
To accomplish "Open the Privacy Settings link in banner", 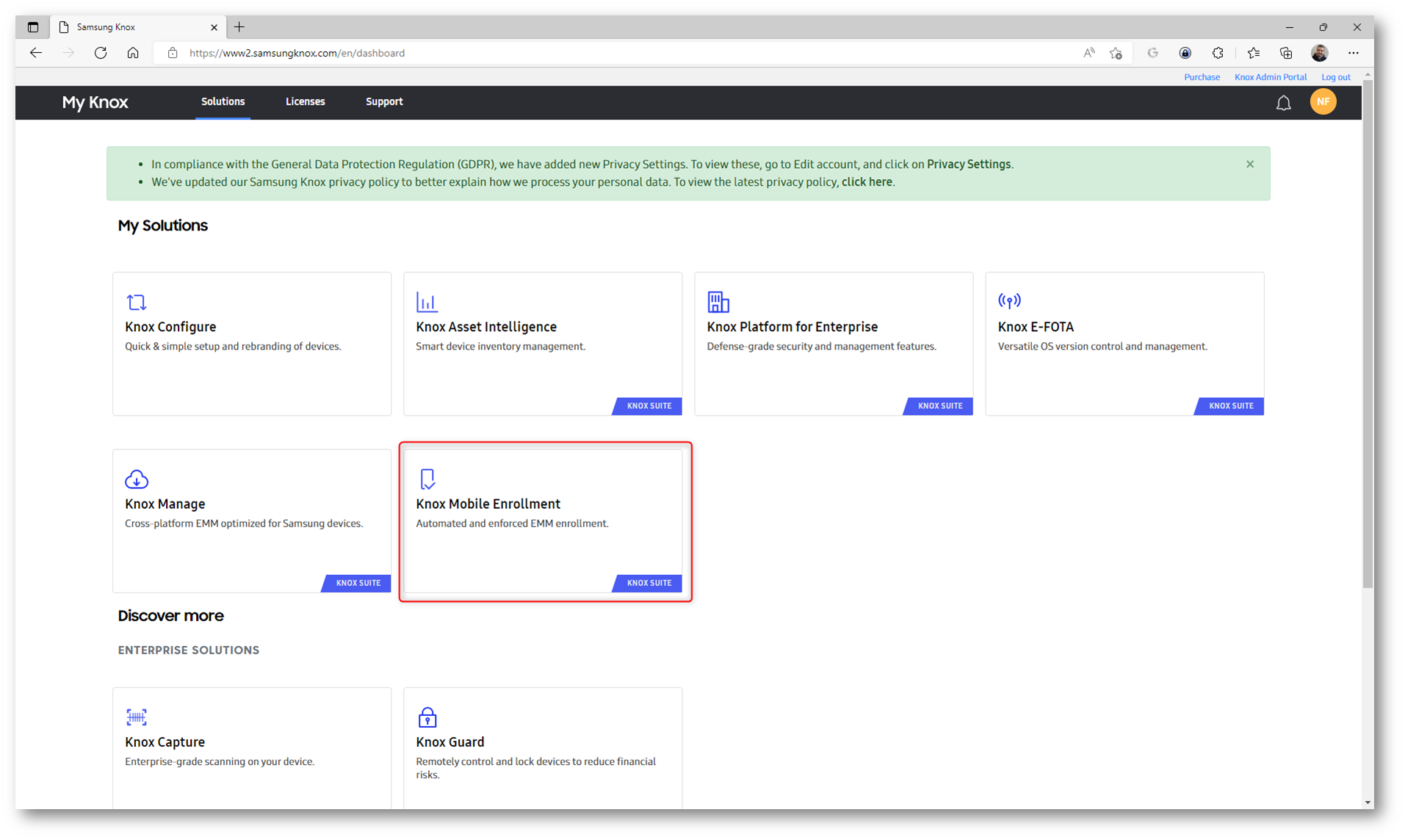I will 968,164.
